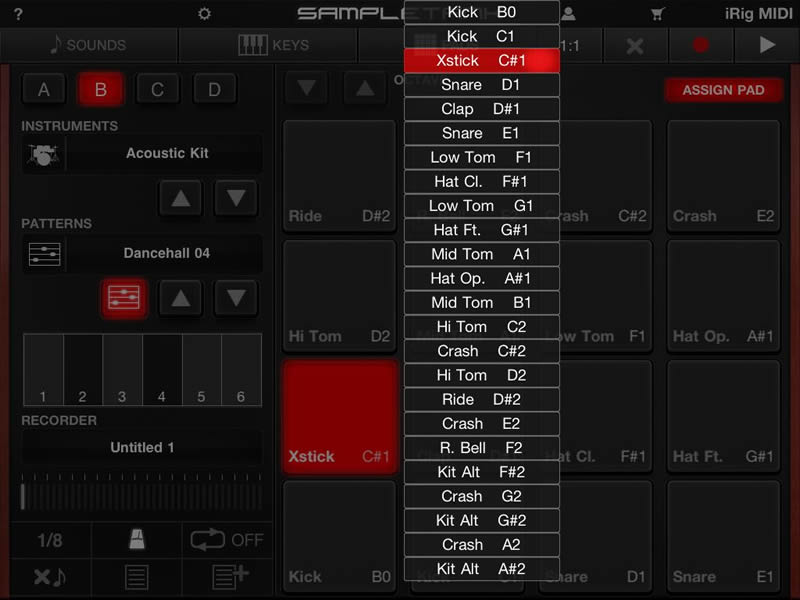
Task: Click the drum kit instrument icon
Action: point(43,154)
